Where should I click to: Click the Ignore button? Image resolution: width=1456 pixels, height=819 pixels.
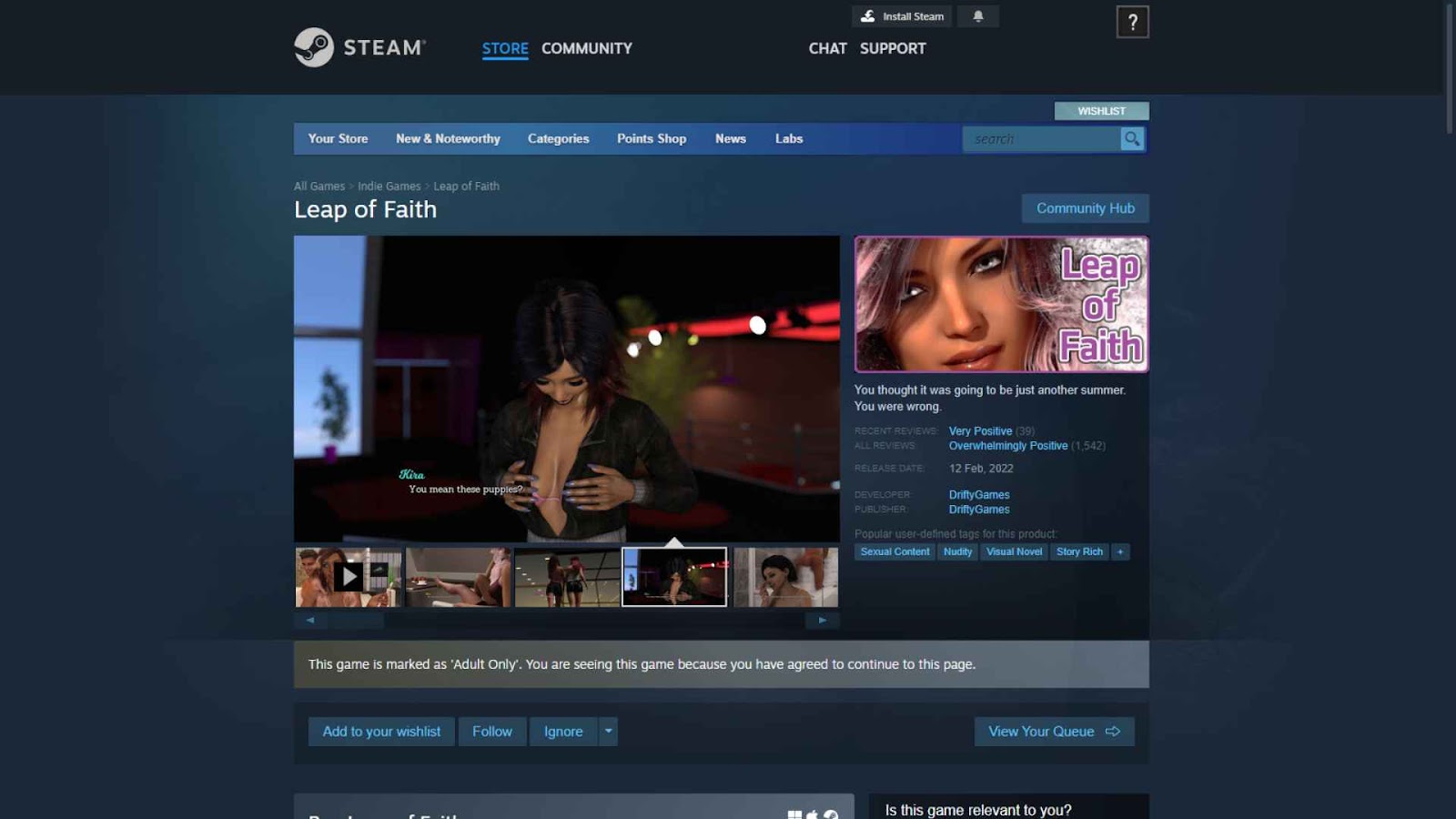(x=563, y=732)
